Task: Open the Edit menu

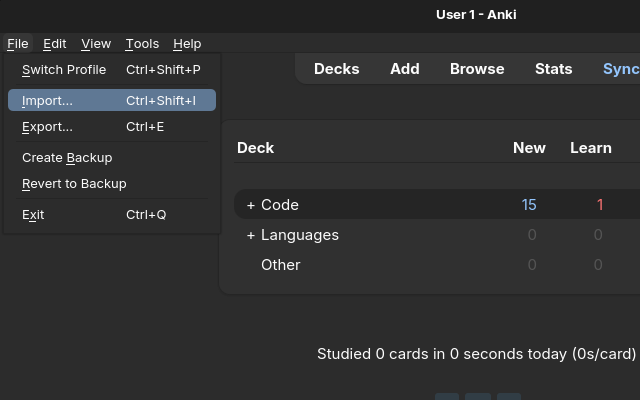Action: pos(55,44)
